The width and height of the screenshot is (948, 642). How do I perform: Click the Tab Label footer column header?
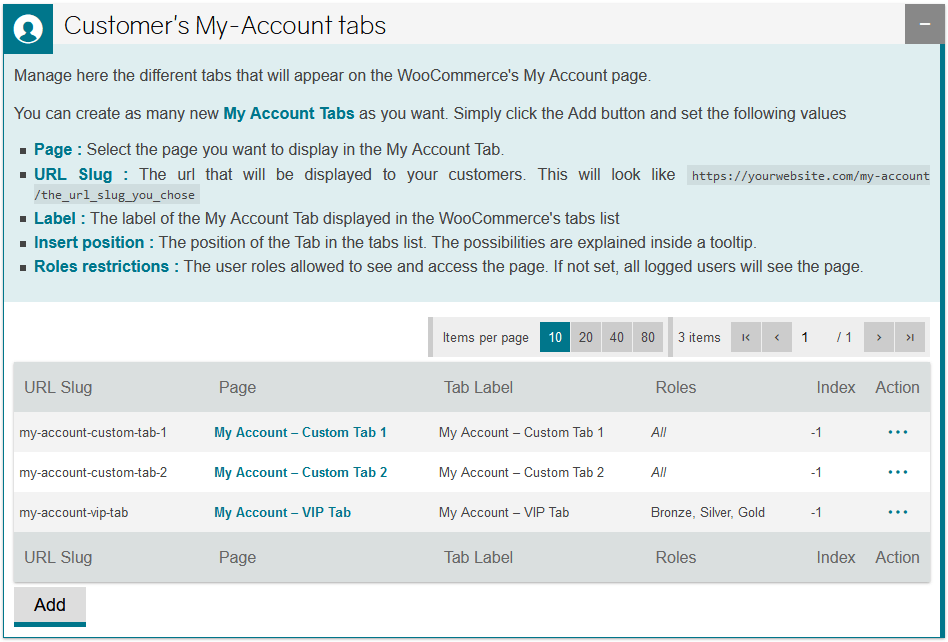[x=478, y=557]
